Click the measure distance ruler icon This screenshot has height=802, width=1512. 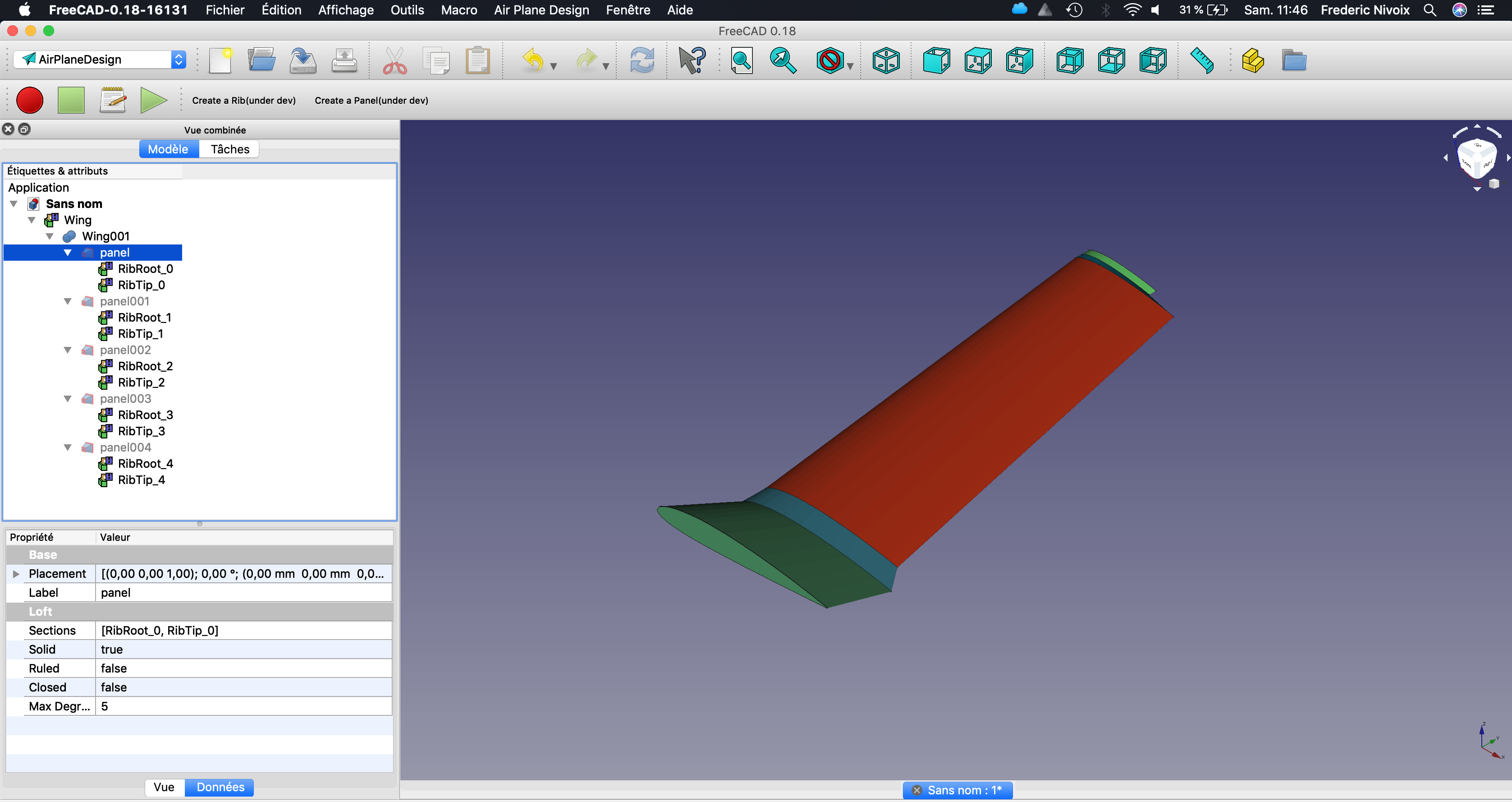click(x=1201, y=60)
